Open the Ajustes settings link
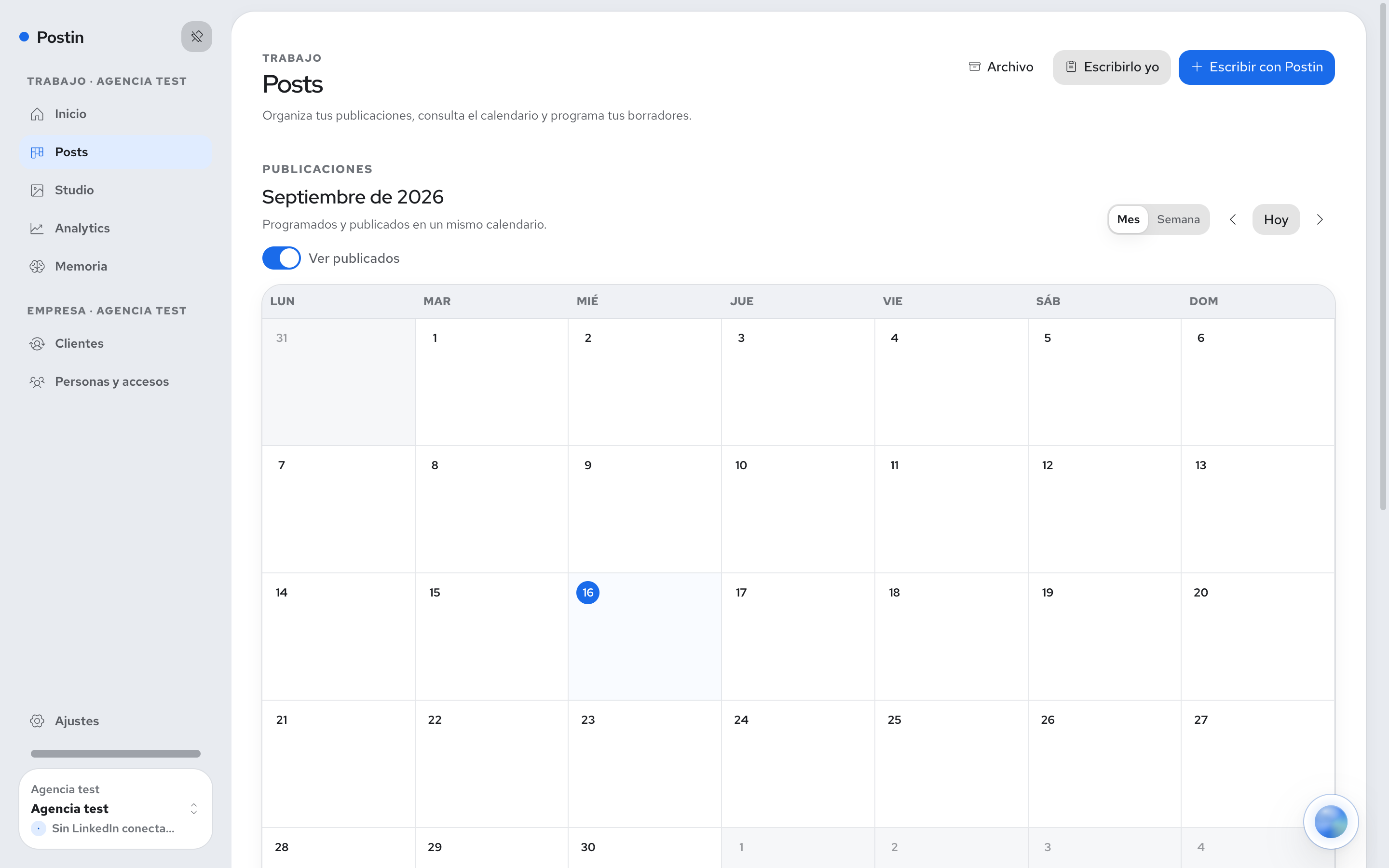 [x=116, y=721]
